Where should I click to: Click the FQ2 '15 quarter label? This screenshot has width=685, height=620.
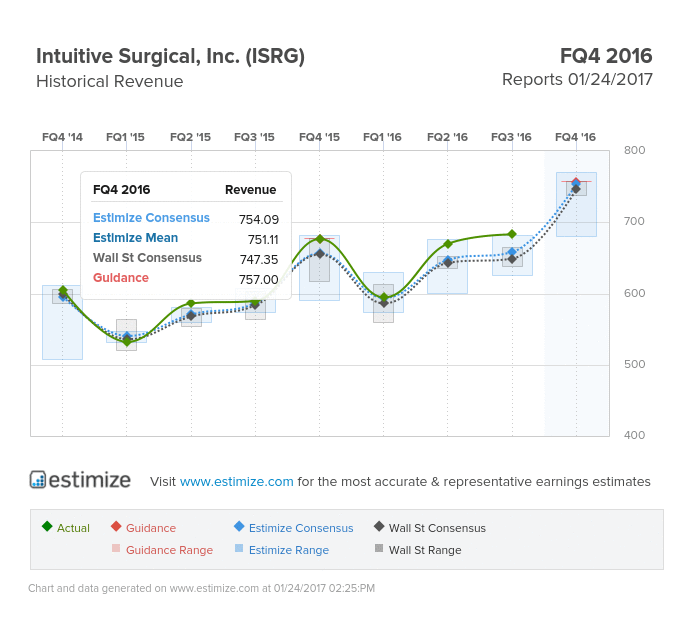click(190, 137)
